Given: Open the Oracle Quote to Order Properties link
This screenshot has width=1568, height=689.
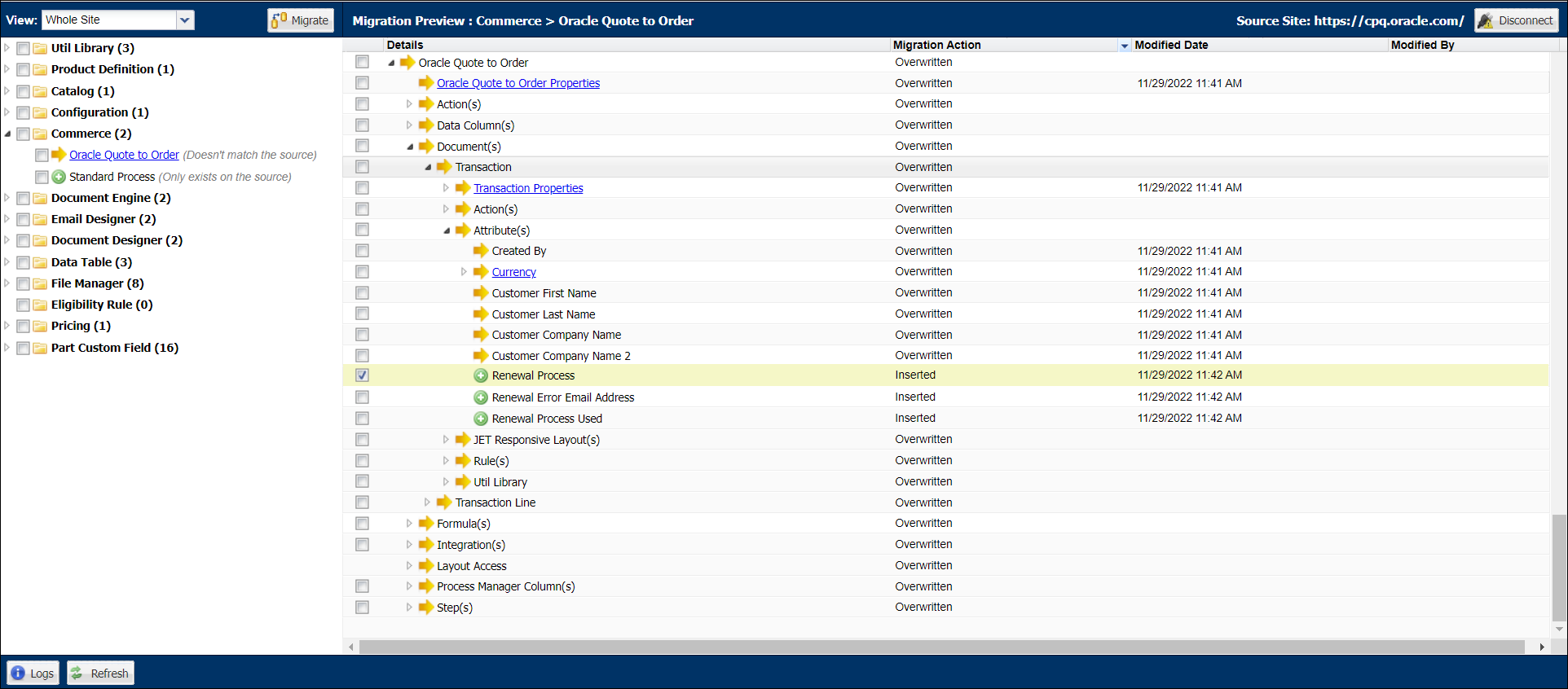Looking at the screenshot, I should [x=518, y=83].
